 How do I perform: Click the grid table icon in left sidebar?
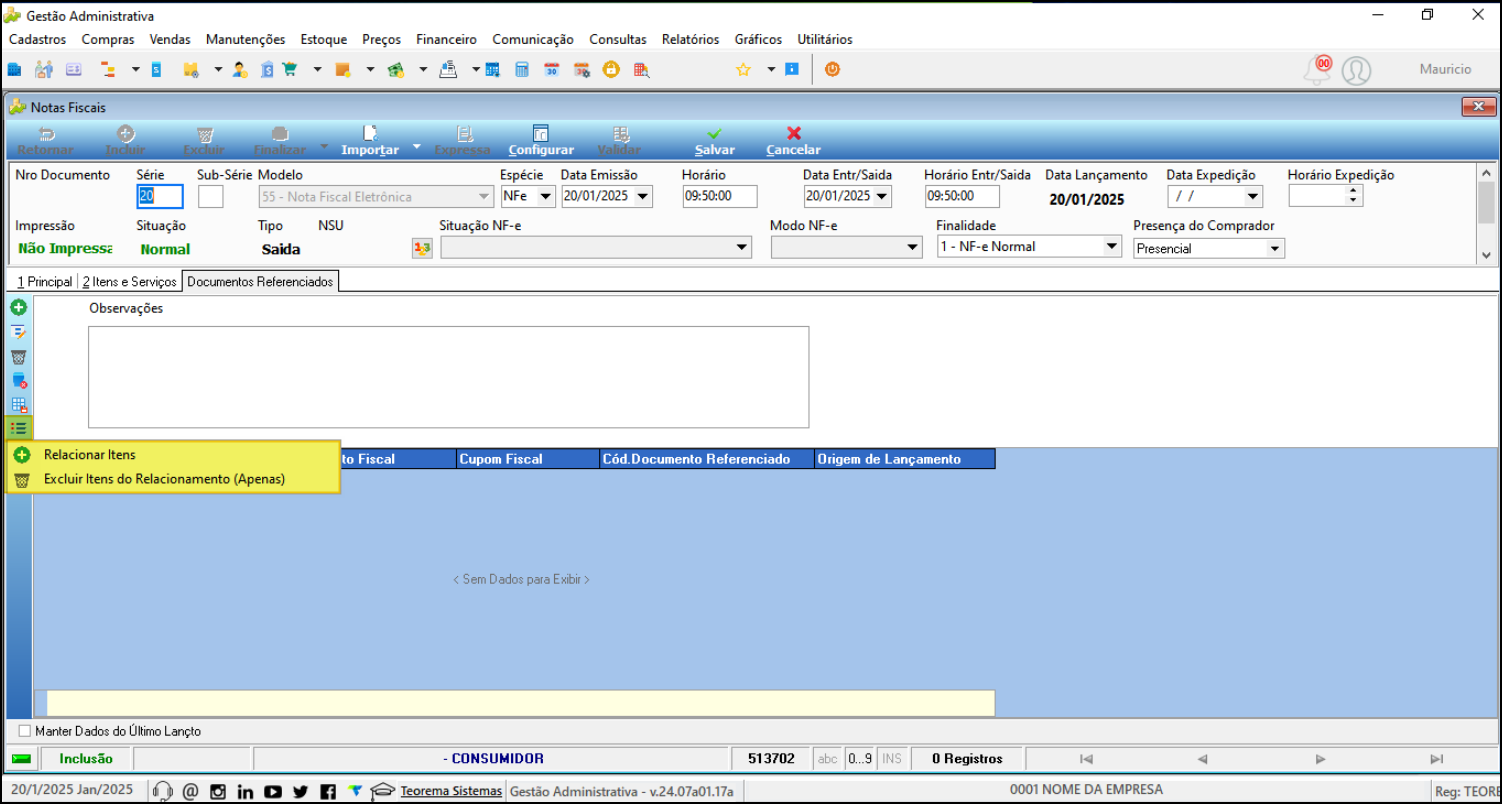point(18,404)
